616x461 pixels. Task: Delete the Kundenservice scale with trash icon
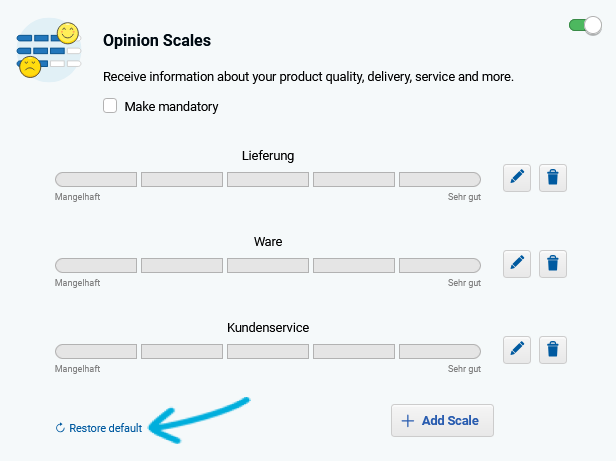552,350
